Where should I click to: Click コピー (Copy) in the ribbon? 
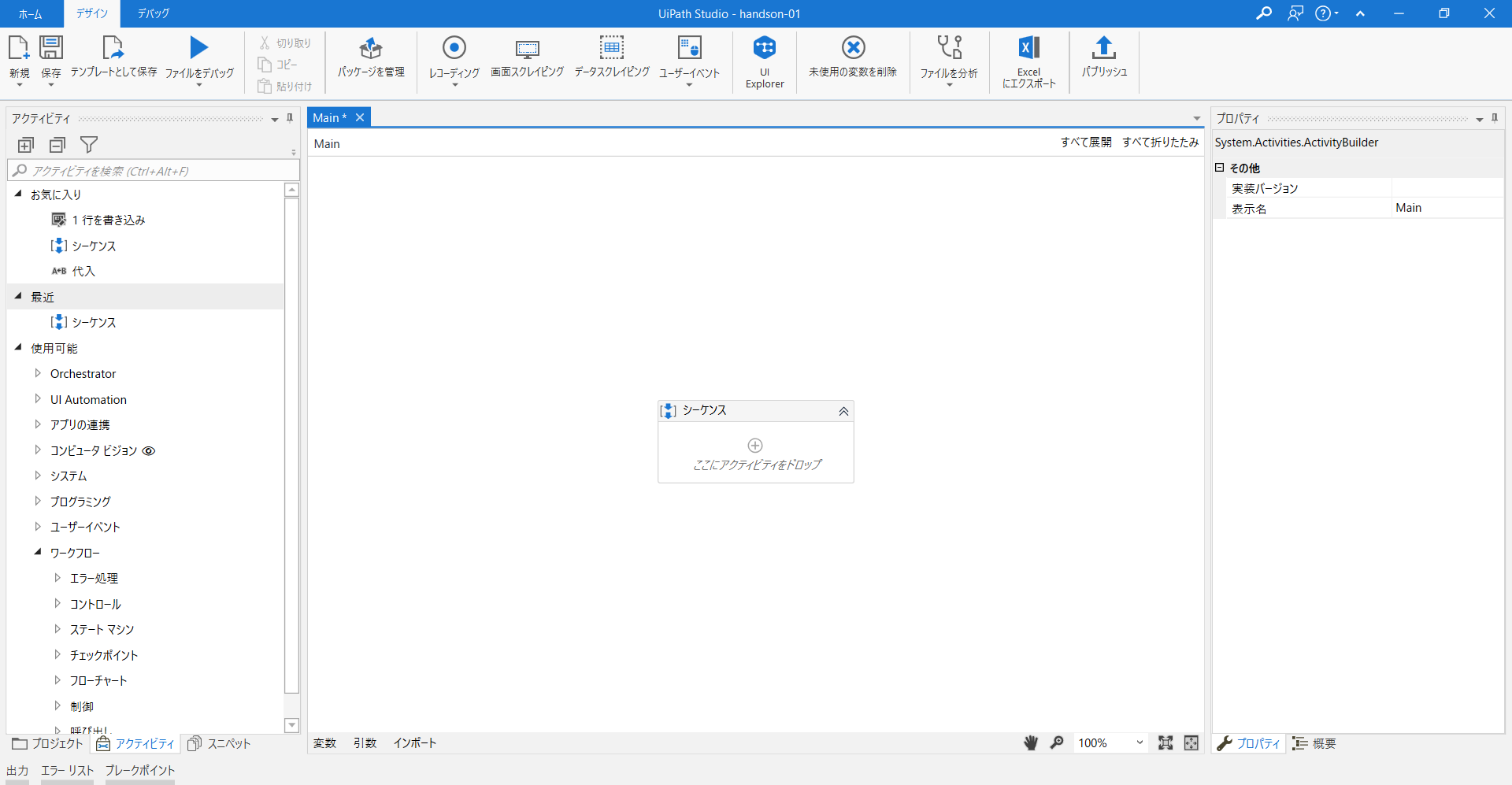tap(278, 65)
